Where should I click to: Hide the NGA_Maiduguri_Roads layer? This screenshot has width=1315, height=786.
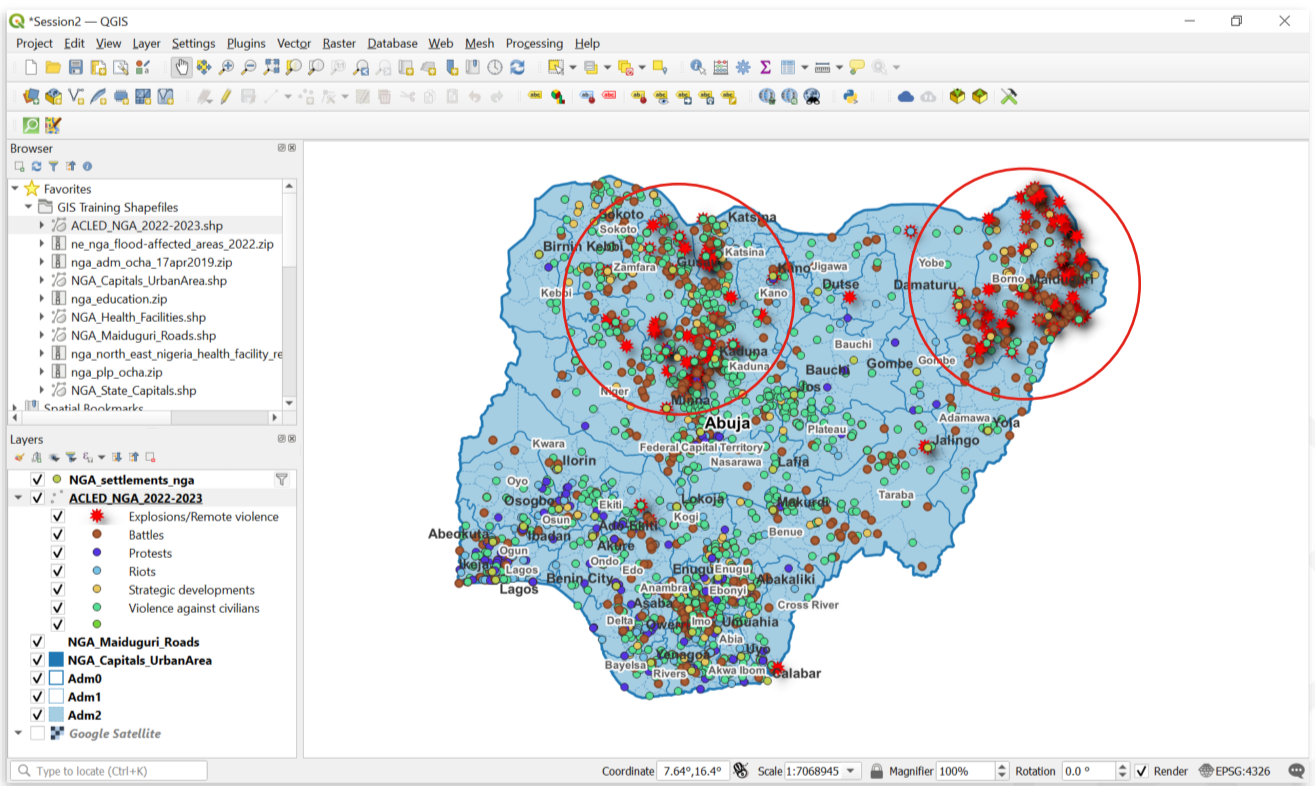coord(38,642)
